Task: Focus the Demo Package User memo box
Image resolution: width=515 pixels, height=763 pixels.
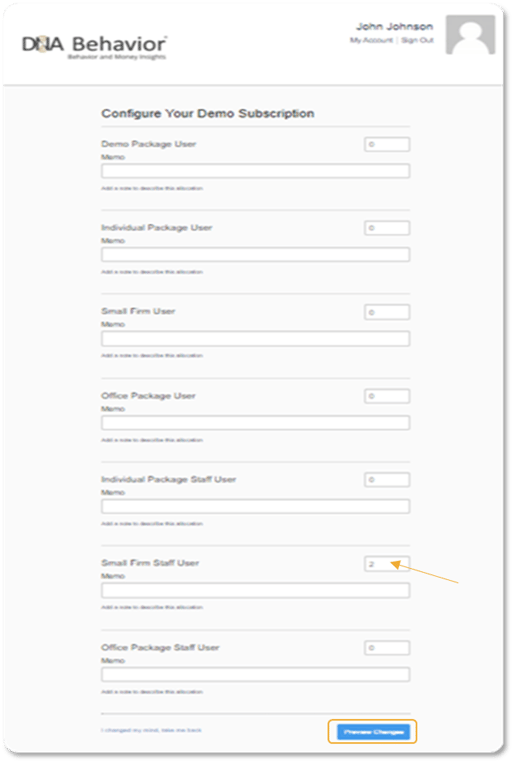Action: [256, 171]
